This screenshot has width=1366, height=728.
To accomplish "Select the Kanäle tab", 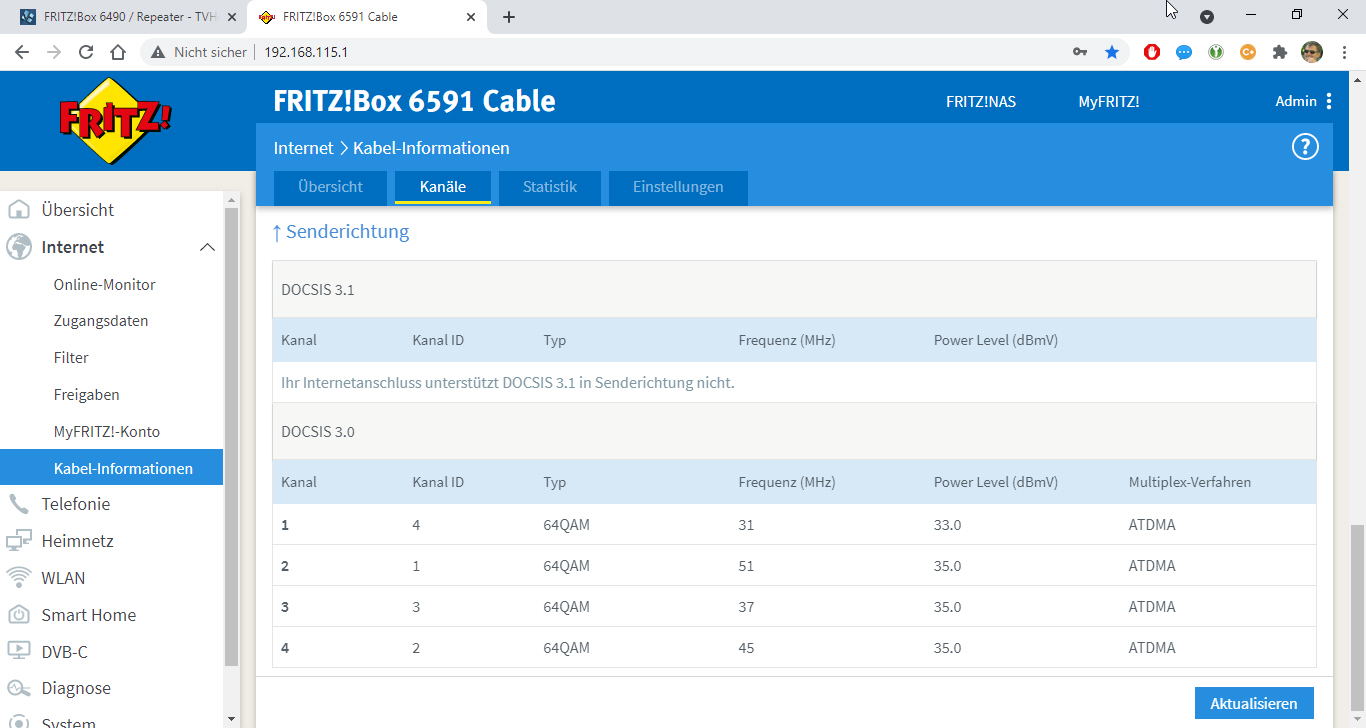I will click(443, 187).
